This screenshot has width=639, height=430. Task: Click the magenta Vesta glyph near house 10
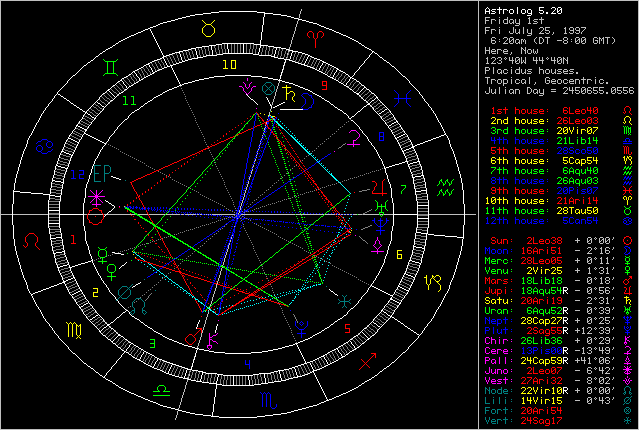247,88
